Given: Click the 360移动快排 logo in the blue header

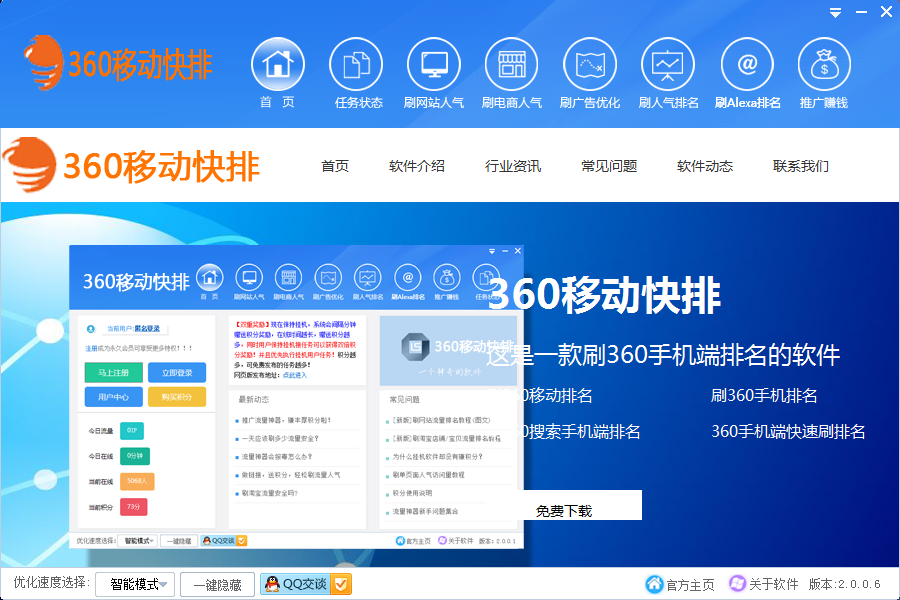Looking at the screenshot, I should point(118,63).
